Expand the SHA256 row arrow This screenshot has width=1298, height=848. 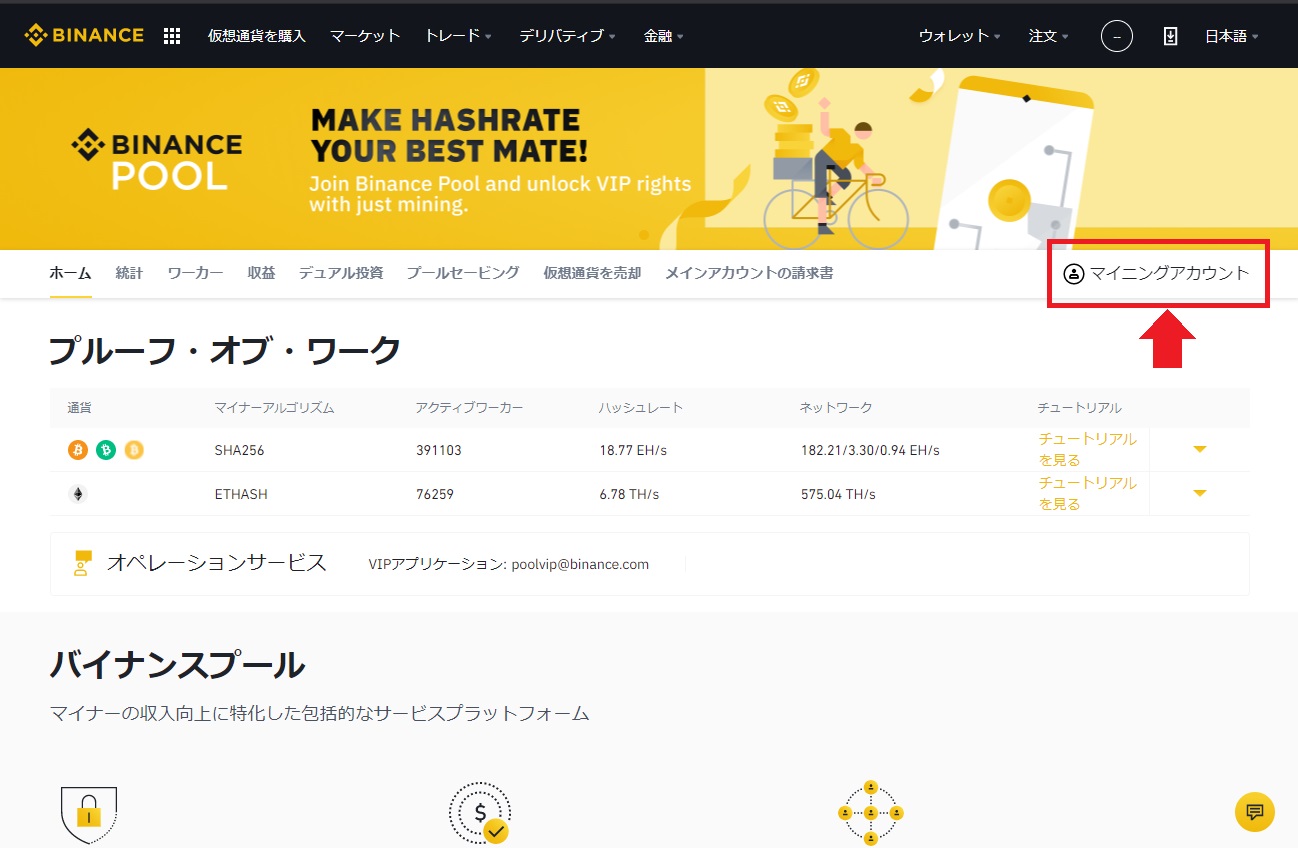[x=1200, y=449]
